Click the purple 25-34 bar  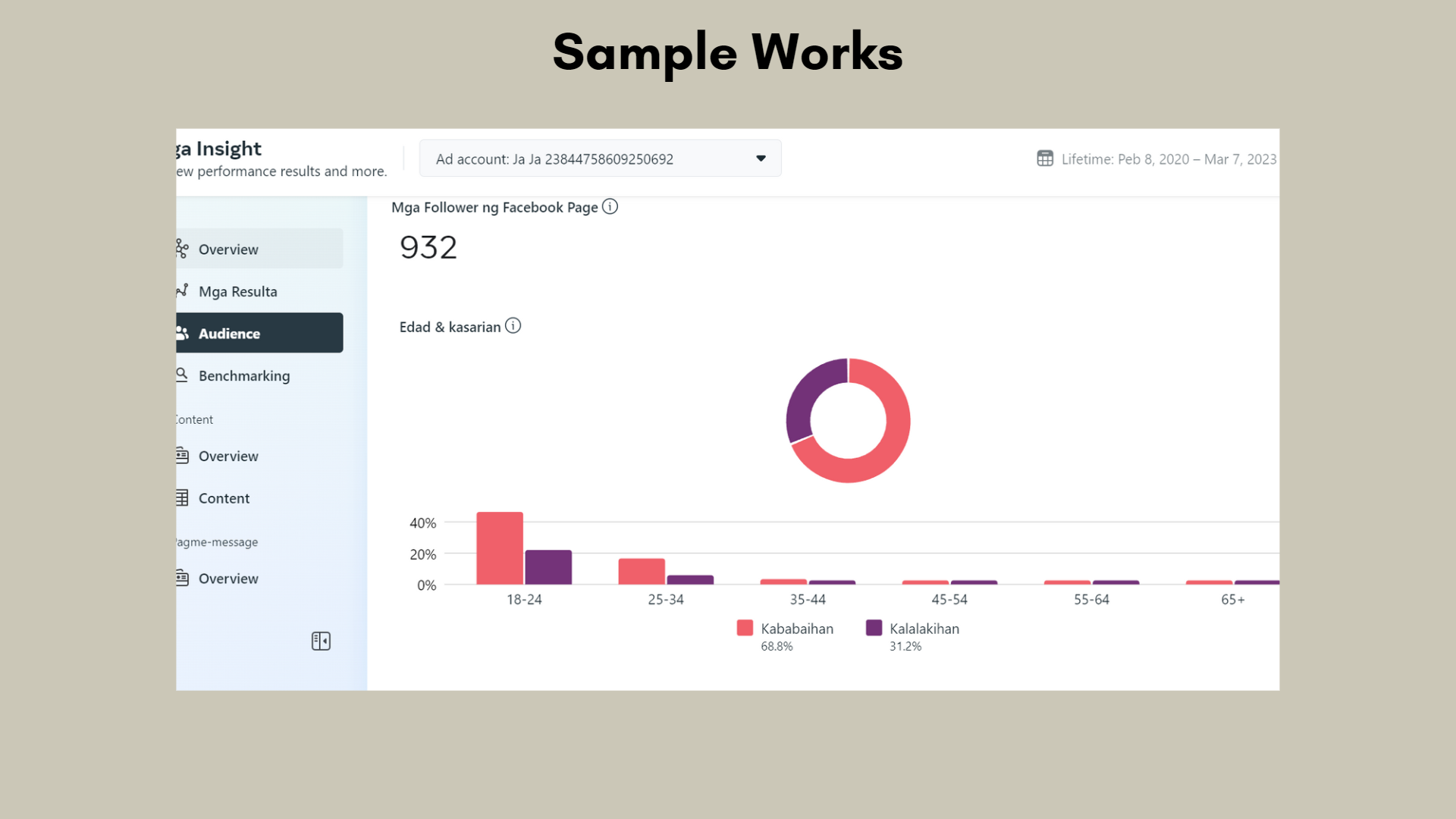coord(690,580)
